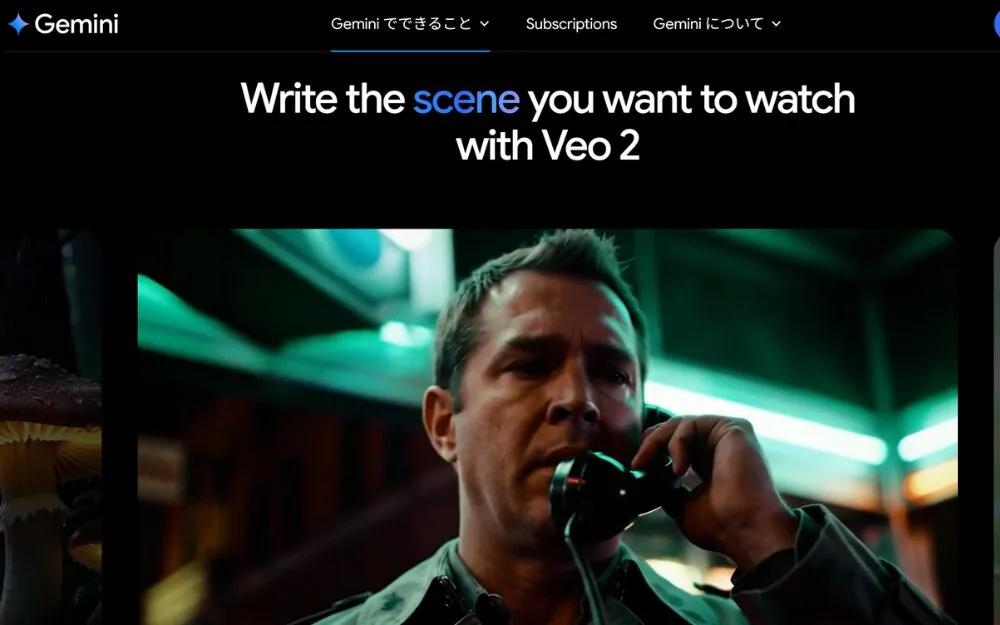Go to the Subscriptions page
Screen dimensions: 1000x625
tap(571, 24)
